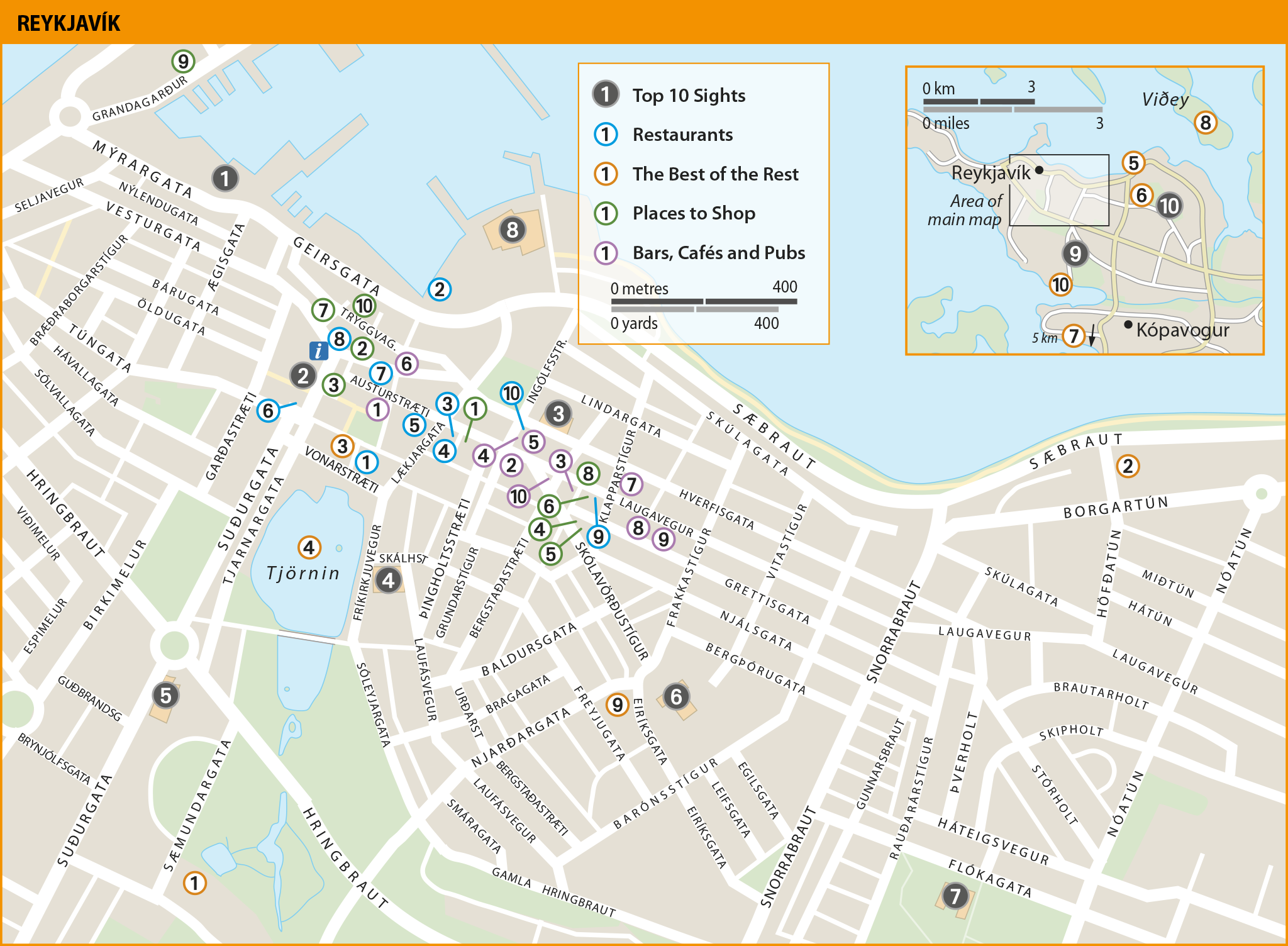Click gray sight marker 5 near Guðbrandsg
Viewport: 1288px width, 946px height.
point(165,696)
